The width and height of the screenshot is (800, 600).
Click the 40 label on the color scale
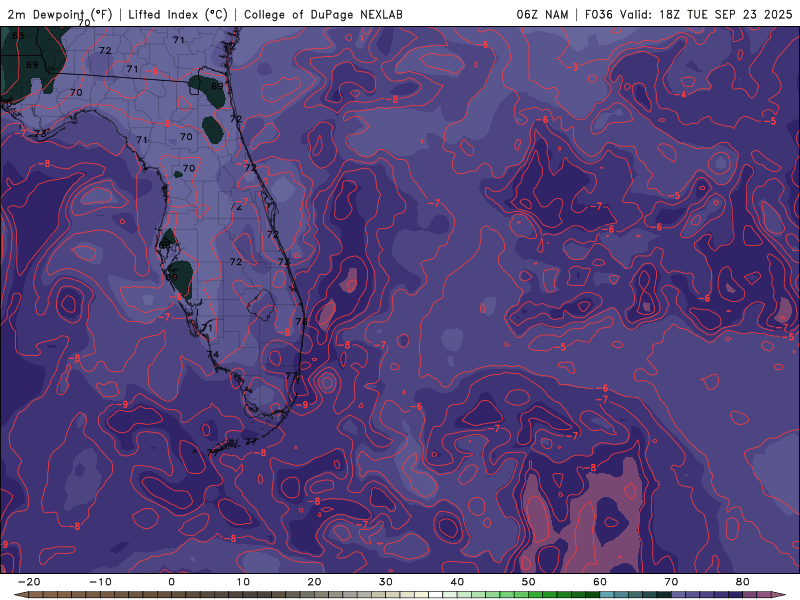[x=457, y=582]
